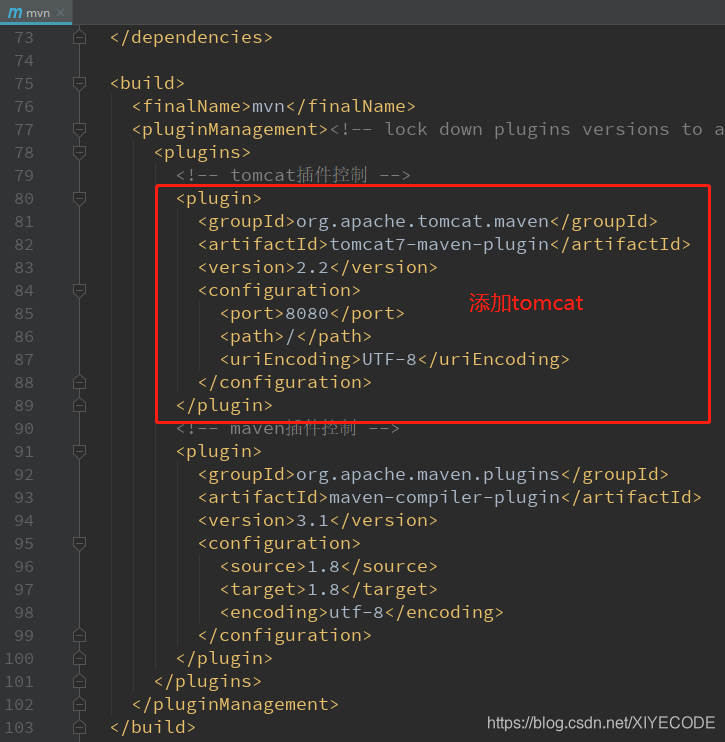
Task: Click closing pluginManagement tag on line 102
Action: (235, 705)
